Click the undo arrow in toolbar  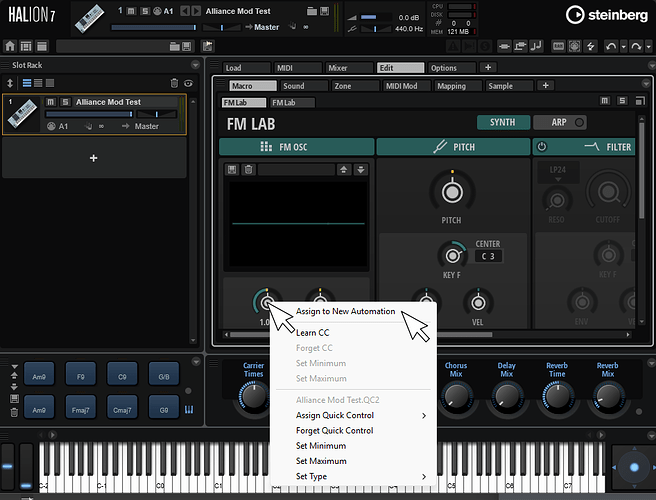611,46
